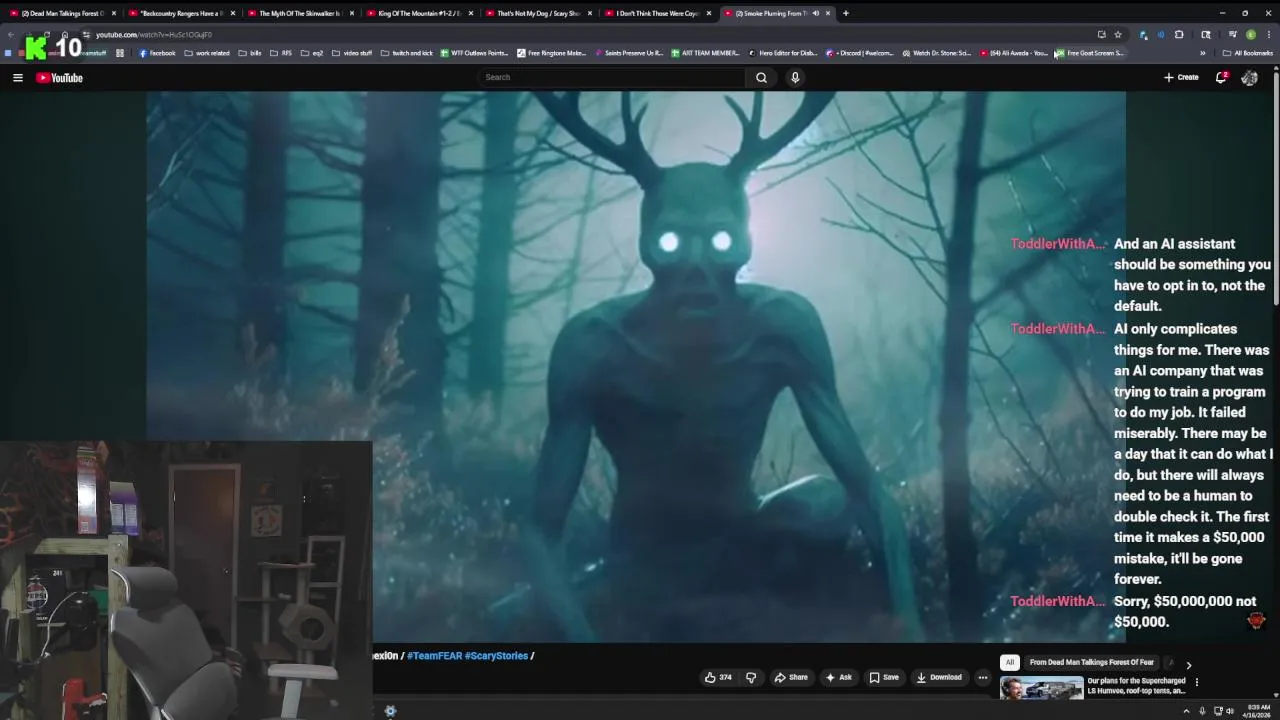
Task: Open more actions three-dot menu under video
Action: (x=982, y=677)
